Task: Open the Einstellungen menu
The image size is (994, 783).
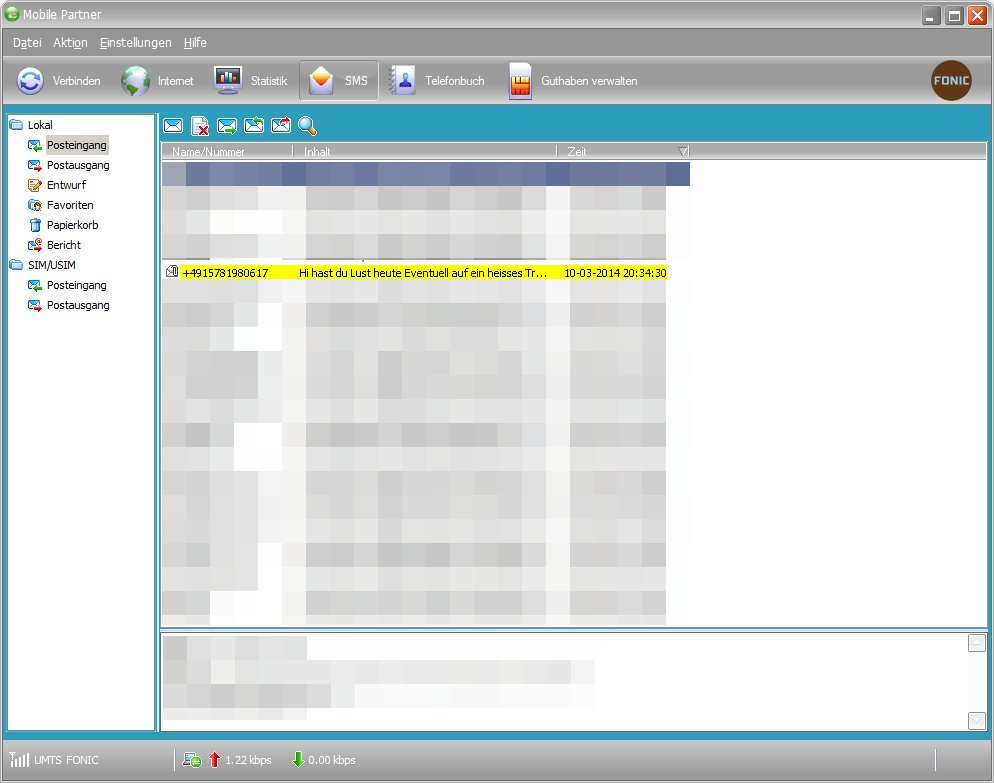Action: pyautogui.click(x=135, y=43)
